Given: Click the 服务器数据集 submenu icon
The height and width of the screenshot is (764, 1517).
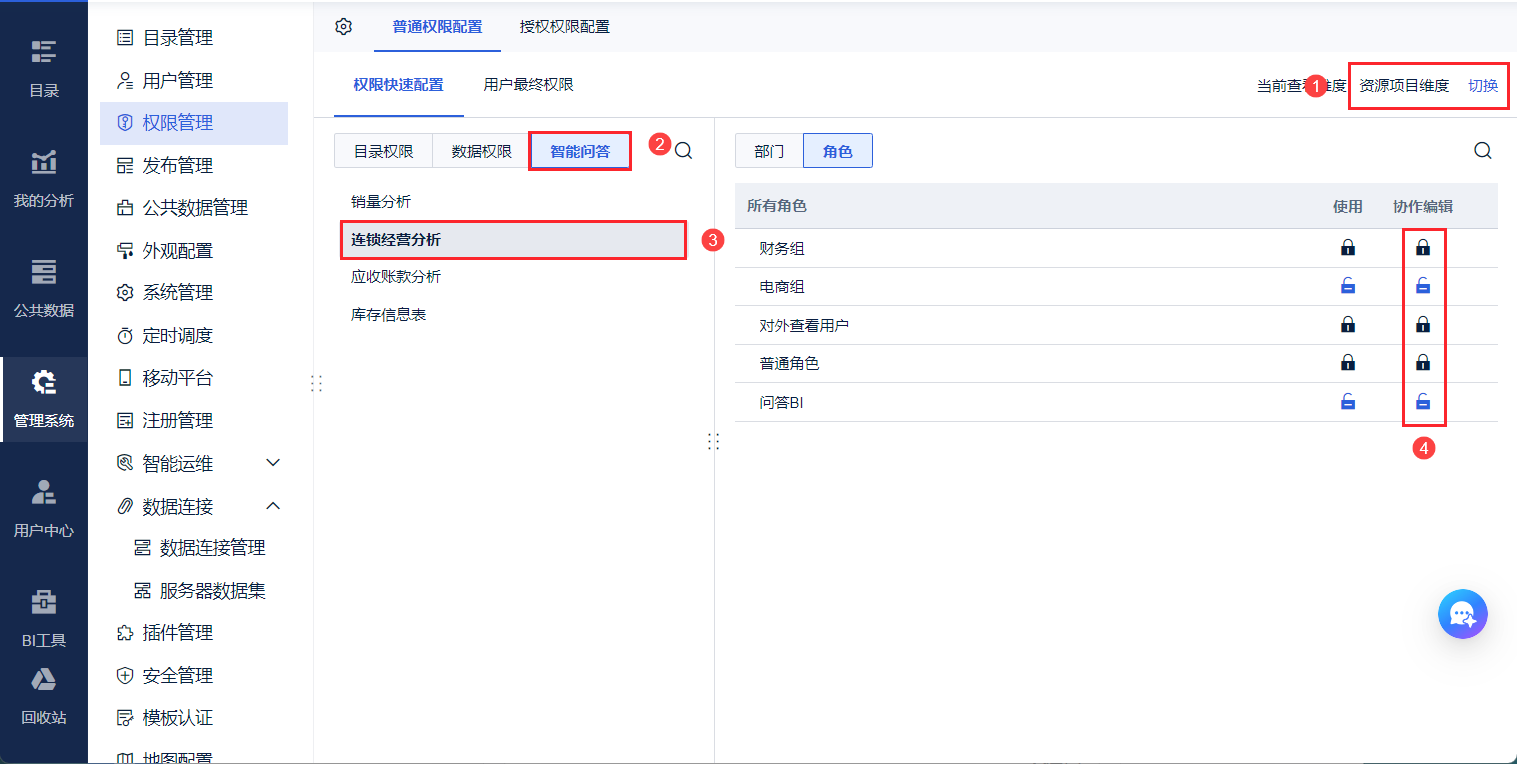Looking at the screenshot, I should (142, 591).
